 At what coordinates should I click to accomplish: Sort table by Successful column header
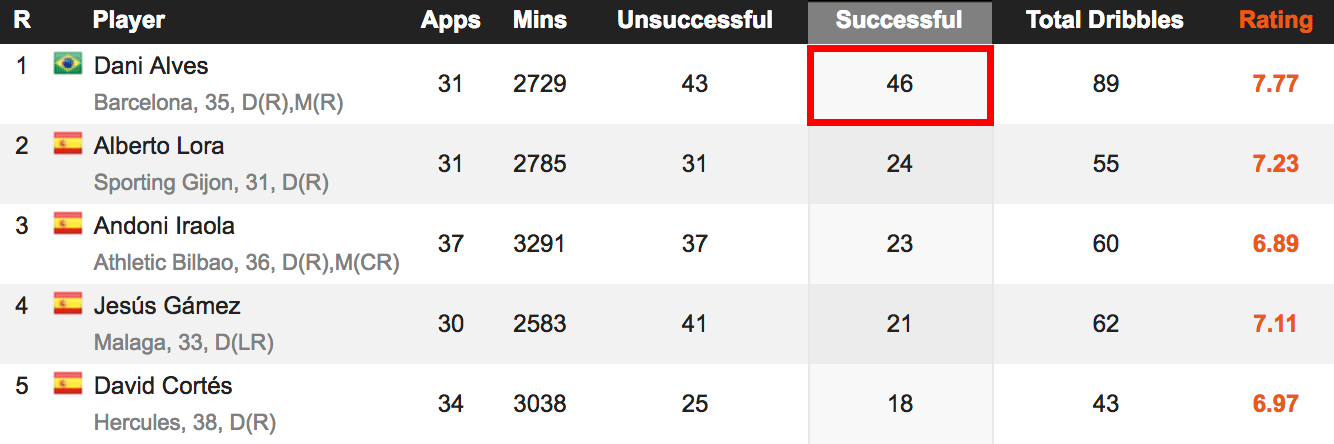pyautogui.click(x=899, y=21)
